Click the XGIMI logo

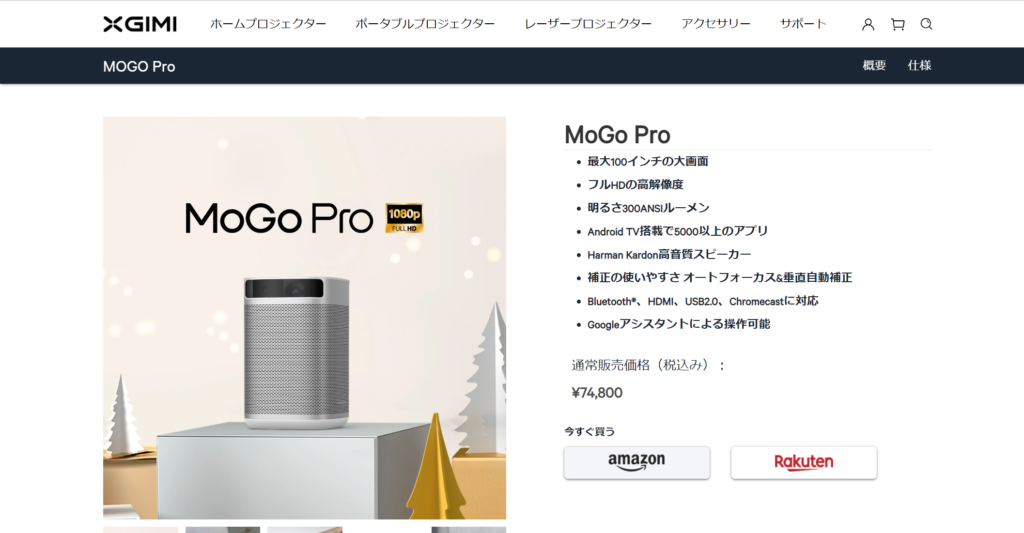(x=140, y=24)
